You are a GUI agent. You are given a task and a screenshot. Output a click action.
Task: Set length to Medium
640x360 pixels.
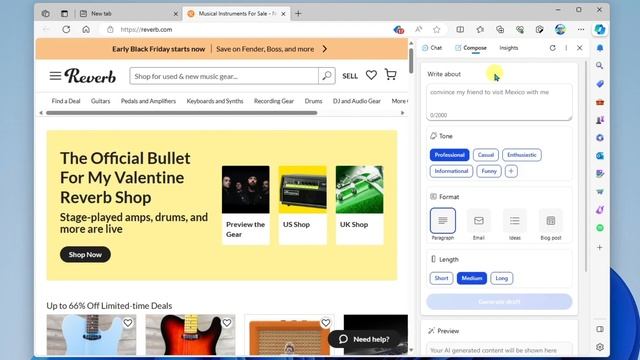tap(471, 278)
